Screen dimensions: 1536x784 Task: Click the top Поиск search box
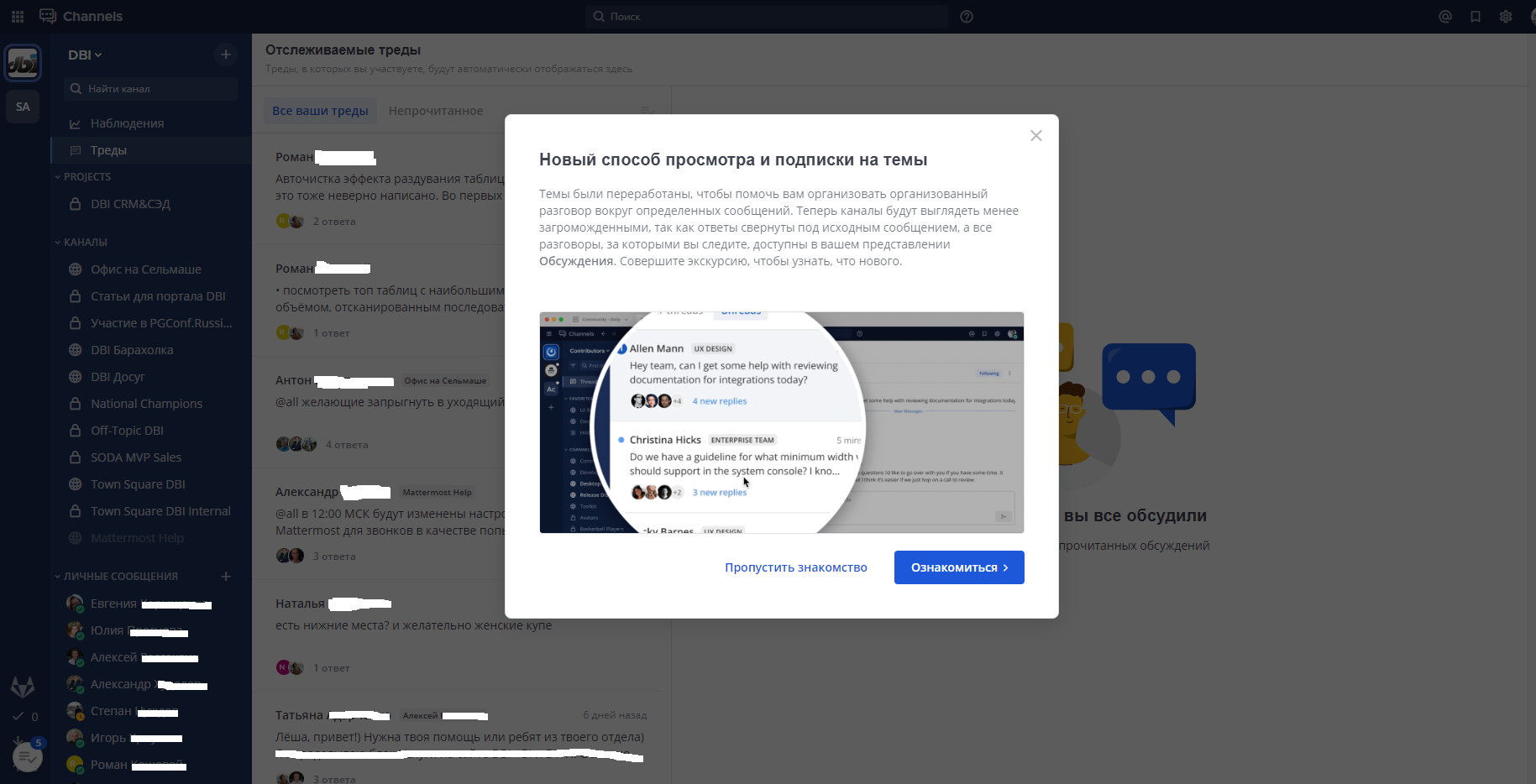coord(767,16)
